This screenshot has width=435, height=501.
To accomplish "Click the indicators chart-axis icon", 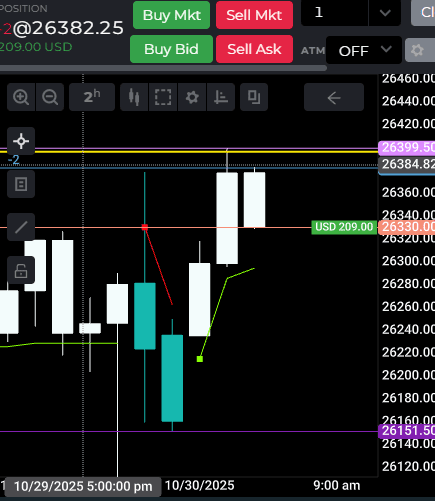I will [221, 97].
